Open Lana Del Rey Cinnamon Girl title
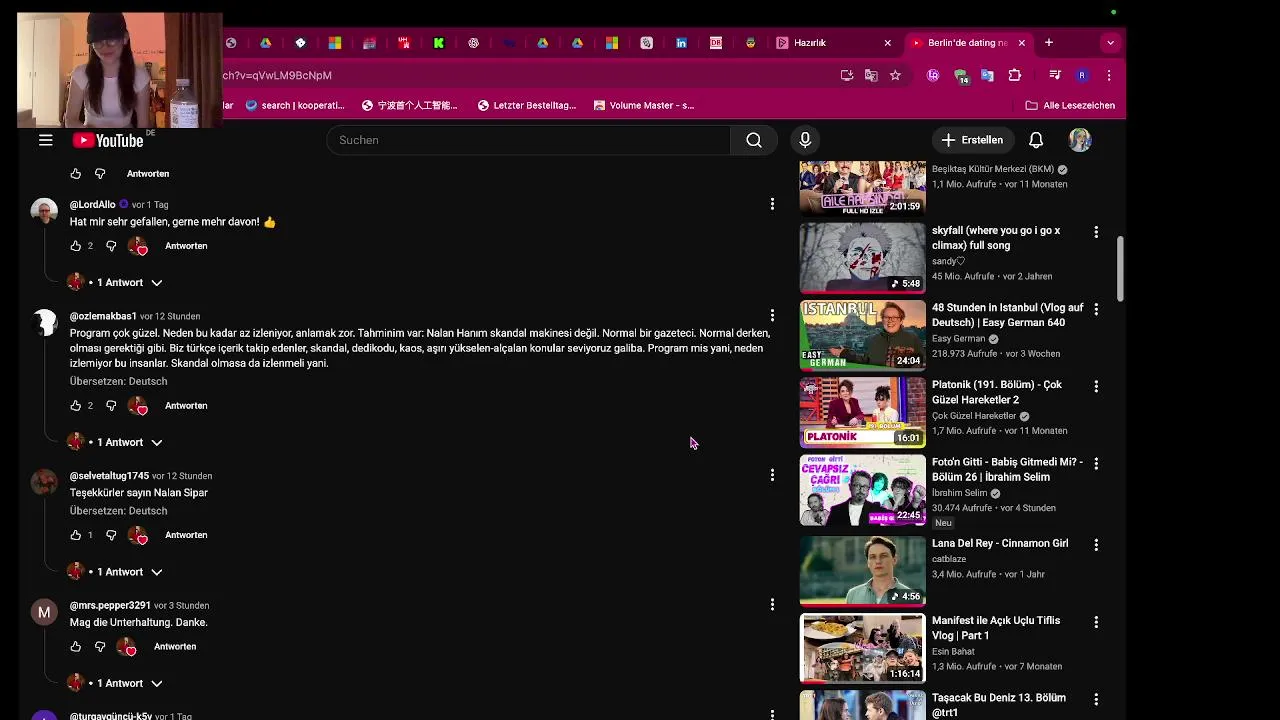Image resolution: width=1280 pixels, height=720 pixels. 1000,544
